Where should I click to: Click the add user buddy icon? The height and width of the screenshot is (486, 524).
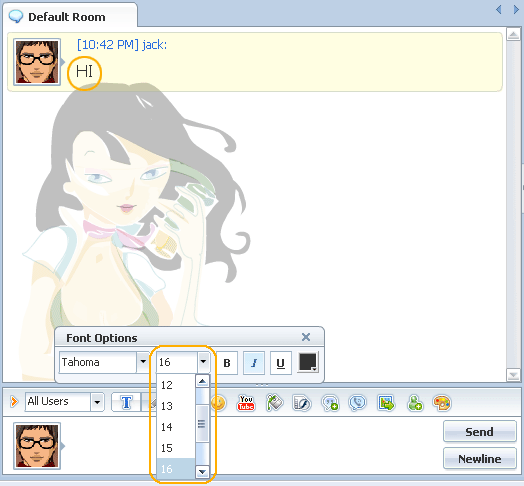pyautogui.click(x=415, y=403)
